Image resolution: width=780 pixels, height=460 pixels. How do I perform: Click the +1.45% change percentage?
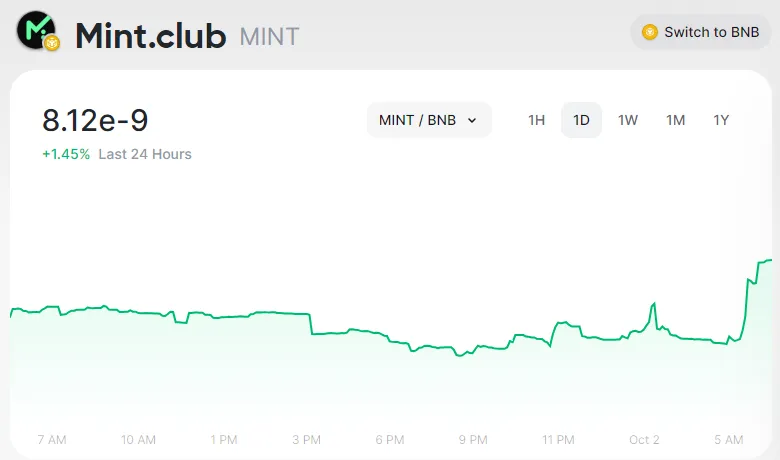(x=66, y=154)
